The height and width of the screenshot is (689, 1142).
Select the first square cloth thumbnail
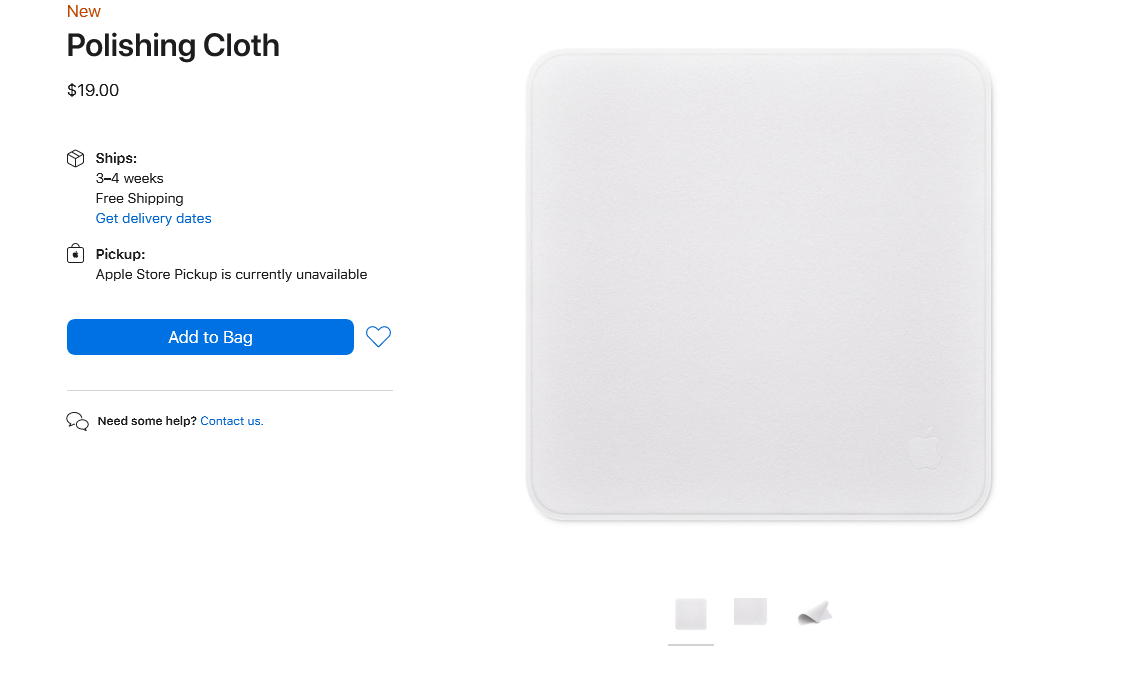click(x=690, y=614)
